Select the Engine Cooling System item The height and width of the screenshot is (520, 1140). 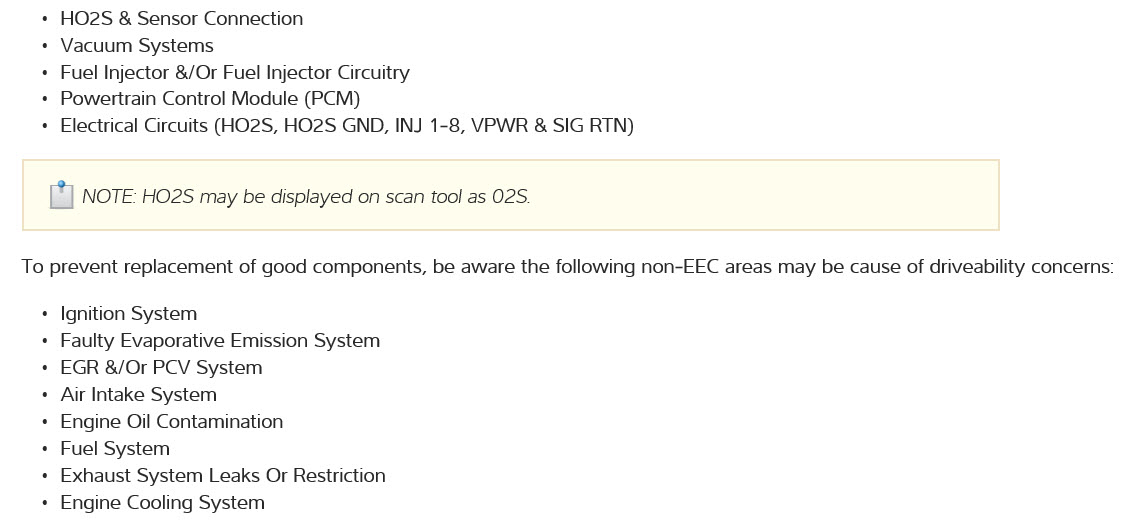(x=163, y=503)
